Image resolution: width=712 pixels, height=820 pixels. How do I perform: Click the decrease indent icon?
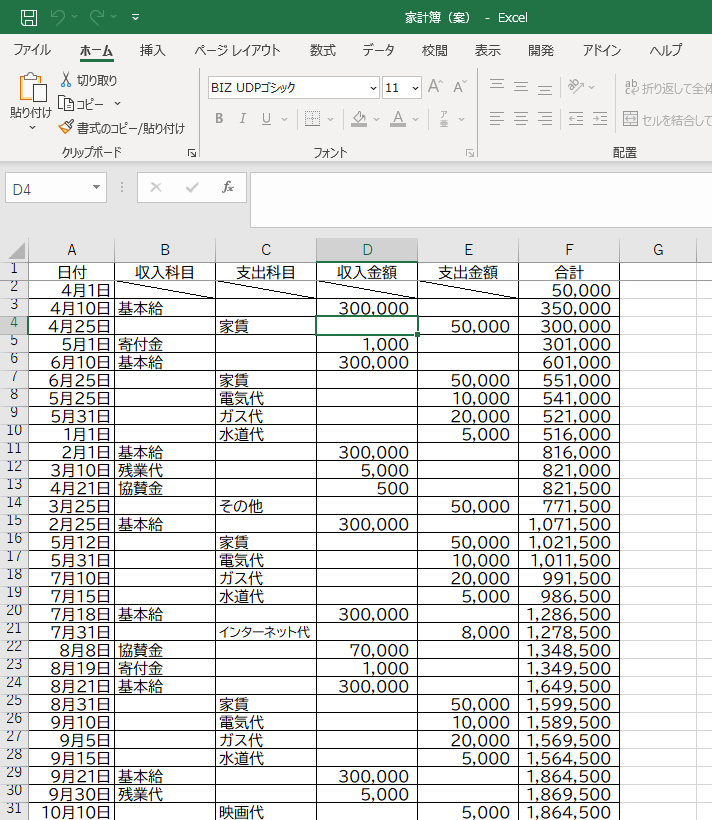576,119
